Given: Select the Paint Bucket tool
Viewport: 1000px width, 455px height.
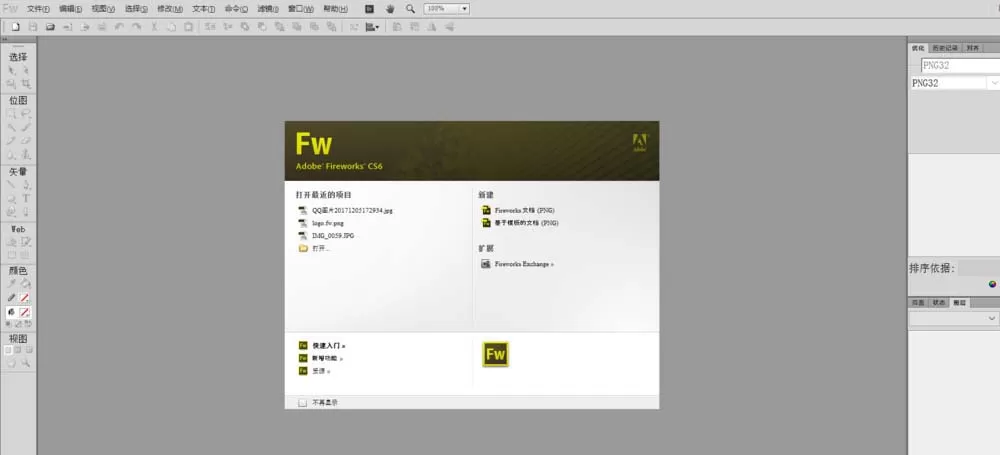Looking at the screenshot, I should pos(26,283).
